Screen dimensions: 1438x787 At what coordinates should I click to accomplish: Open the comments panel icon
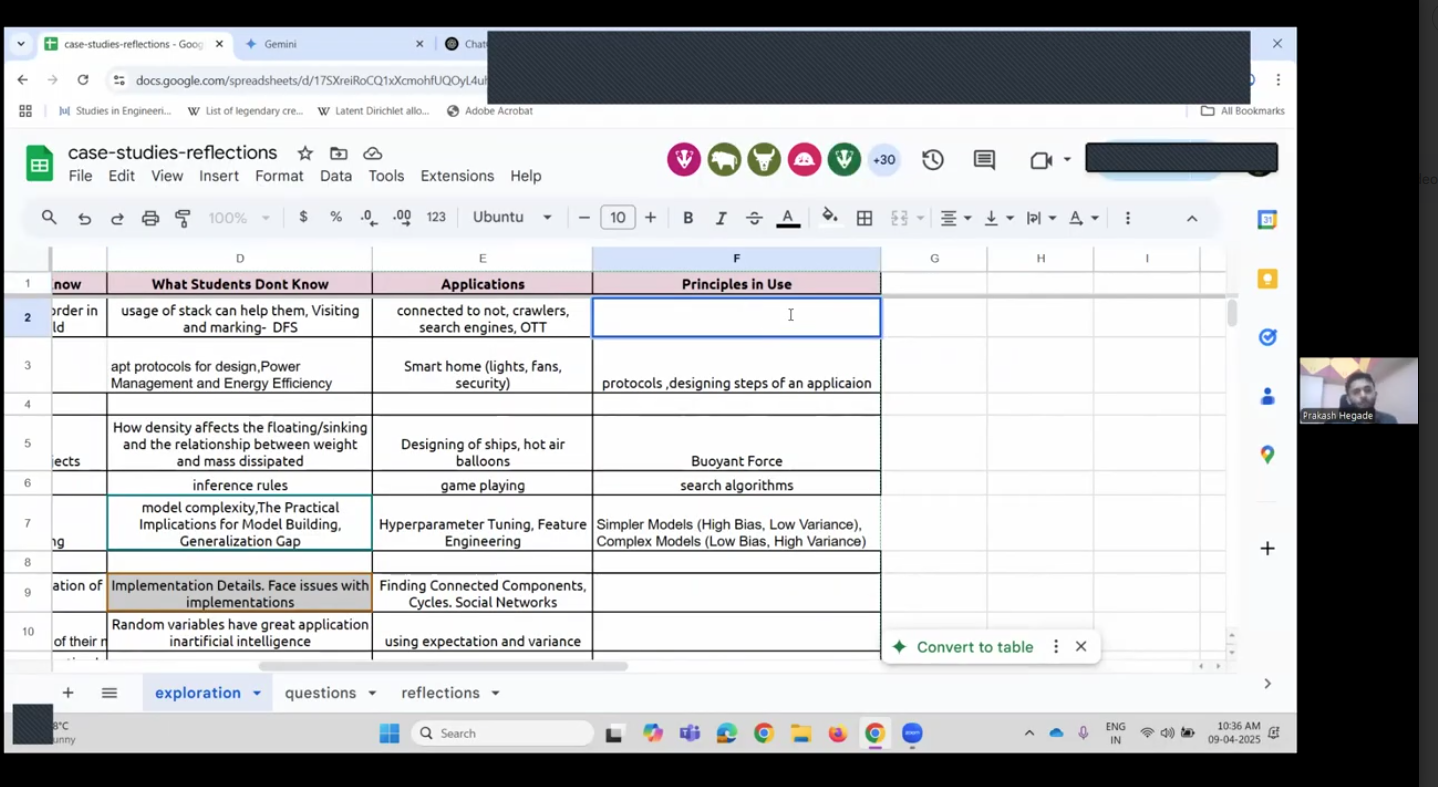pyautogui.click(x=984, y=160)
